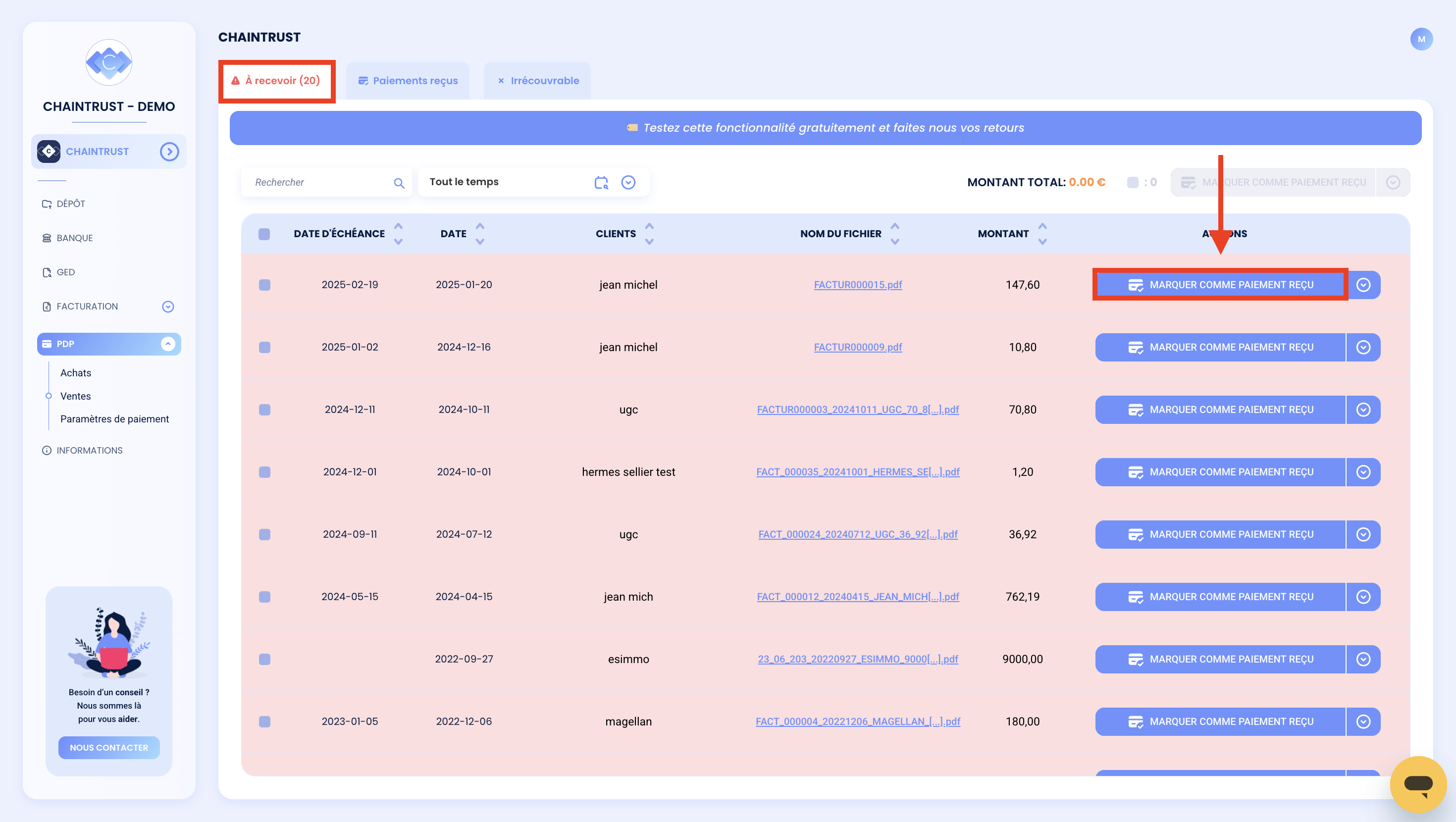Open the Tout le temps period dropdown

tap(628, 182)
